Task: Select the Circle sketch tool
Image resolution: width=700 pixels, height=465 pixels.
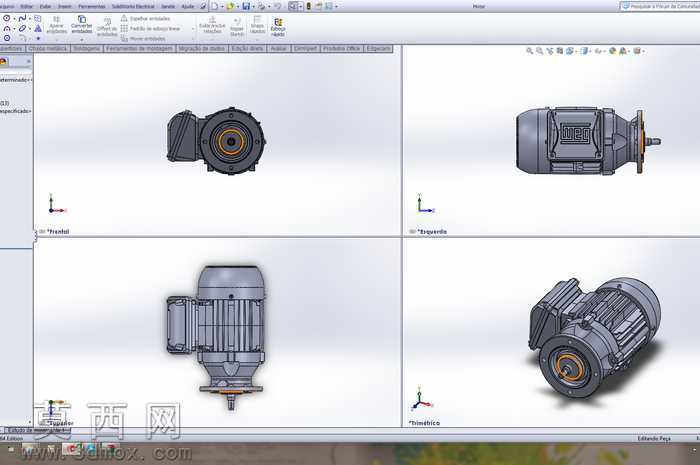Action: coord(7,18)
